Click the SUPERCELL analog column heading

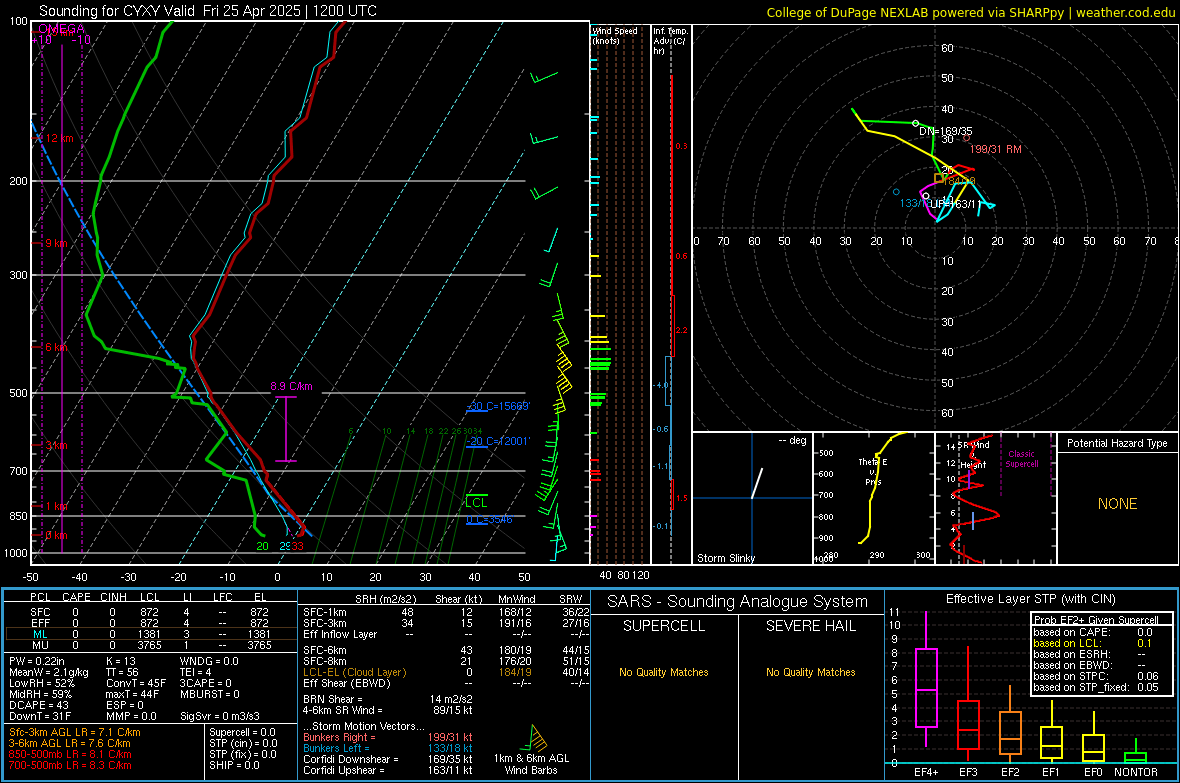click(664, 626)
